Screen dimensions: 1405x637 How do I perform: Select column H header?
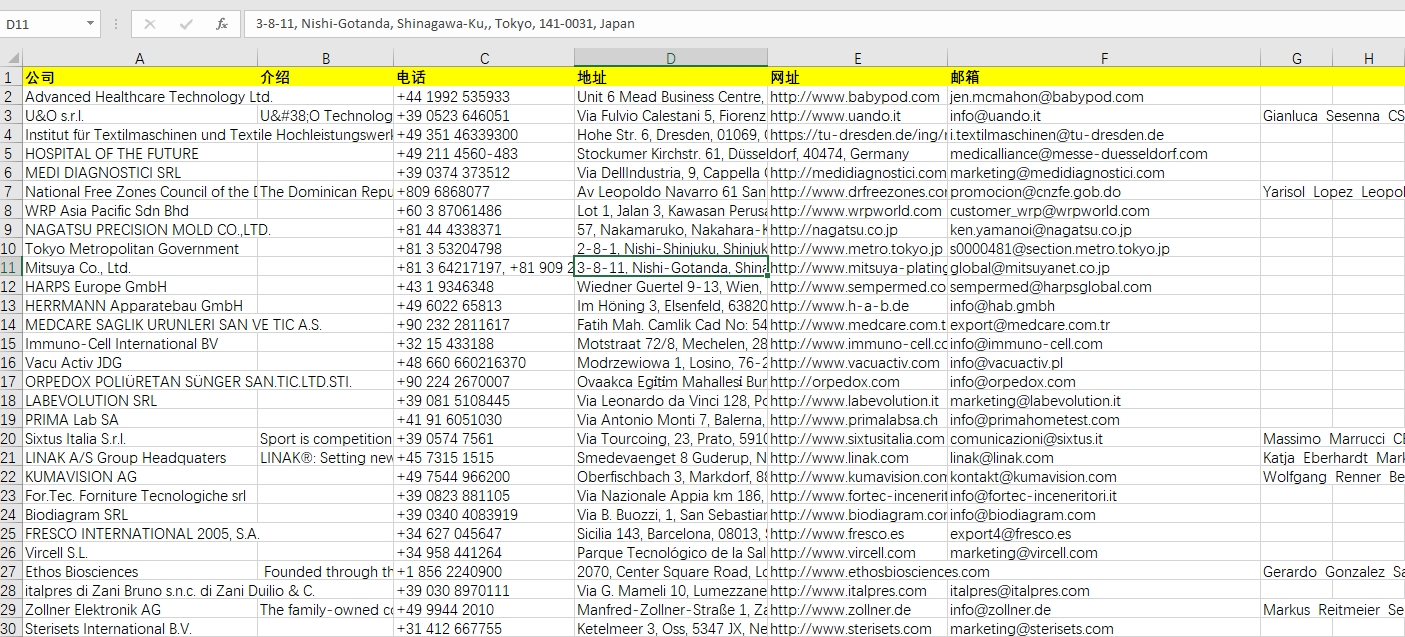point(1368,58)
